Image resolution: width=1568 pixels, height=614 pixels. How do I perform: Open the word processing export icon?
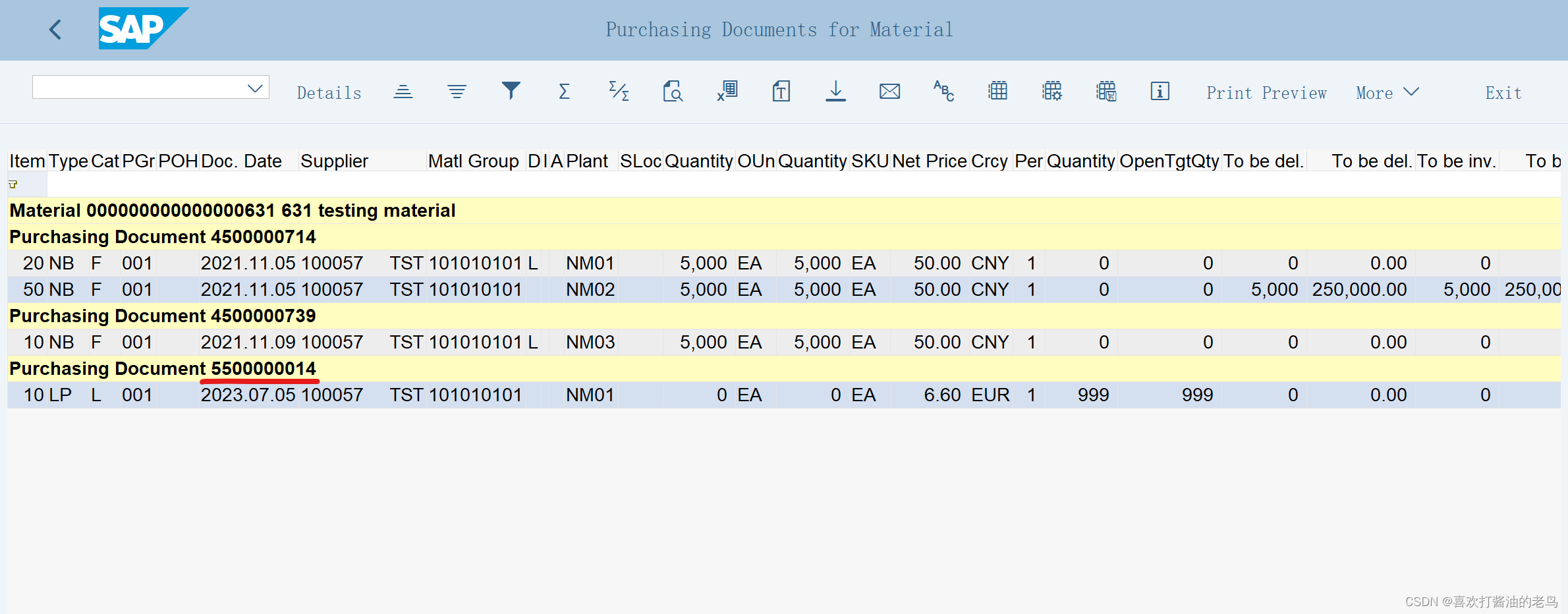781,92
